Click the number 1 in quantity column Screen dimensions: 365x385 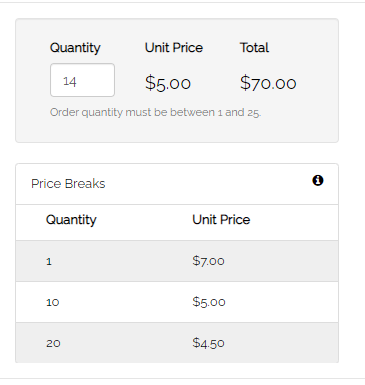(x=49, y=261)
